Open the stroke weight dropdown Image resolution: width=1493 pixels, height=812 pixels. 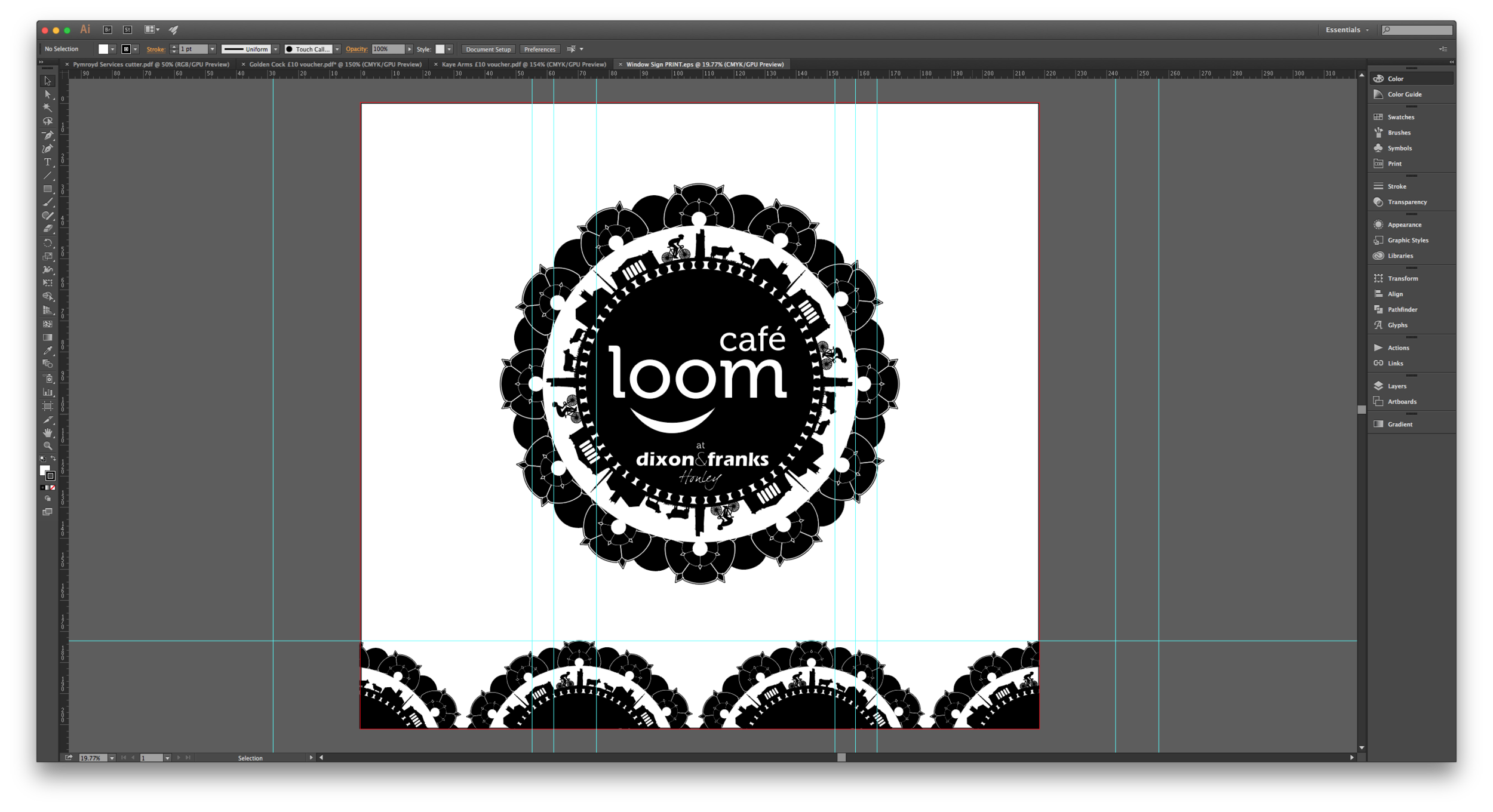pyautogui.click(x=212, y=49)
